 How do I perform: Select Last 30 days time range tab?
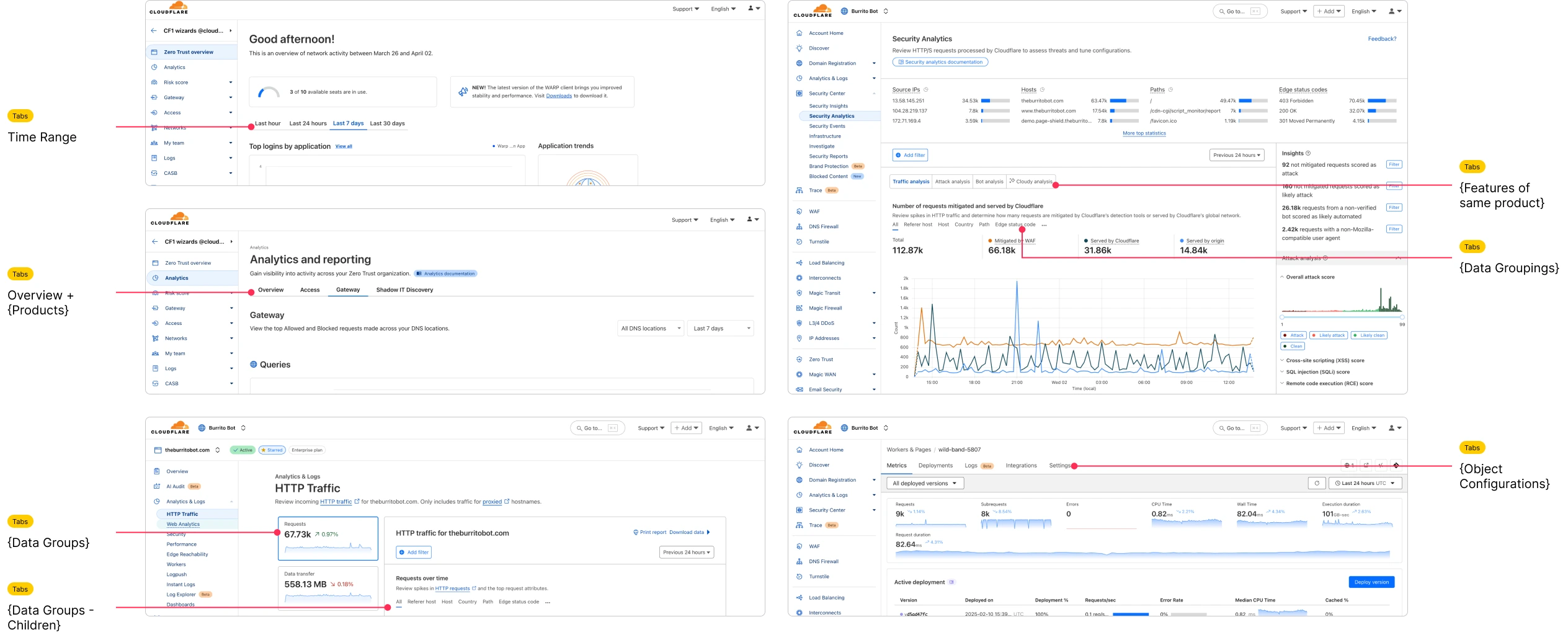(387, 123)
